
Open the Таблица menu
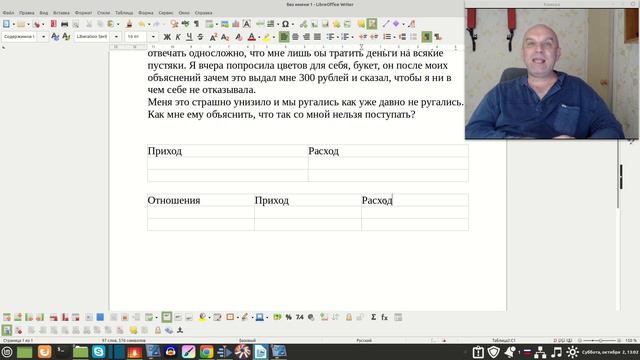(124, 13)
